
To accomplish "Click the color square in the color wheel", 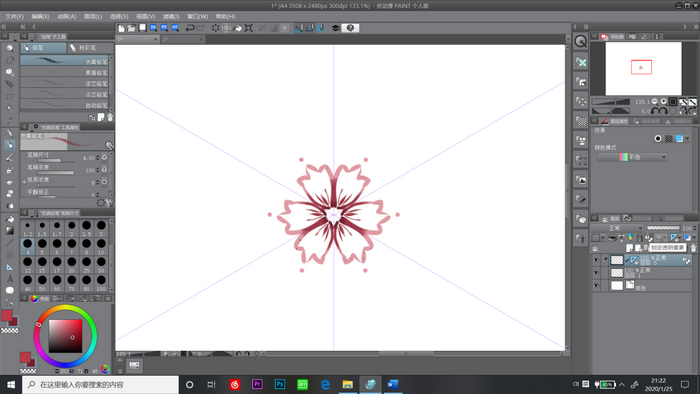I will (x=66, y=336).
